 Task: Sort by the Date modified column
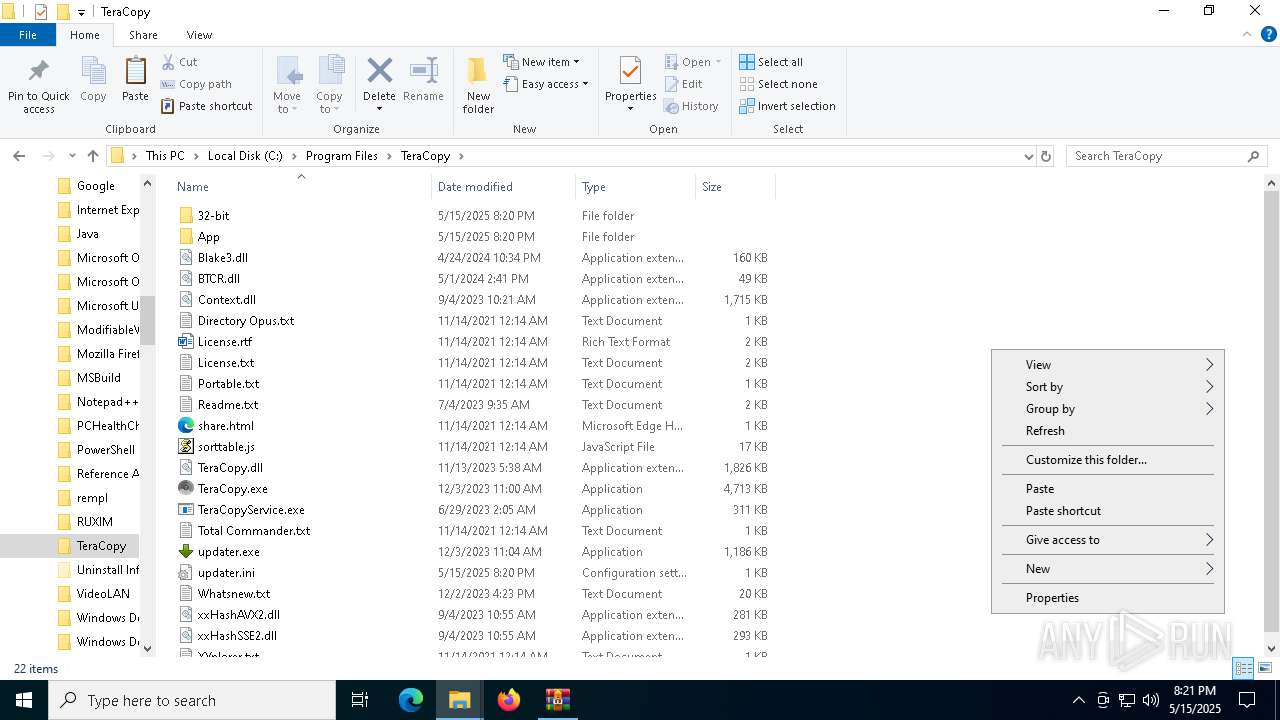point(504,186)
